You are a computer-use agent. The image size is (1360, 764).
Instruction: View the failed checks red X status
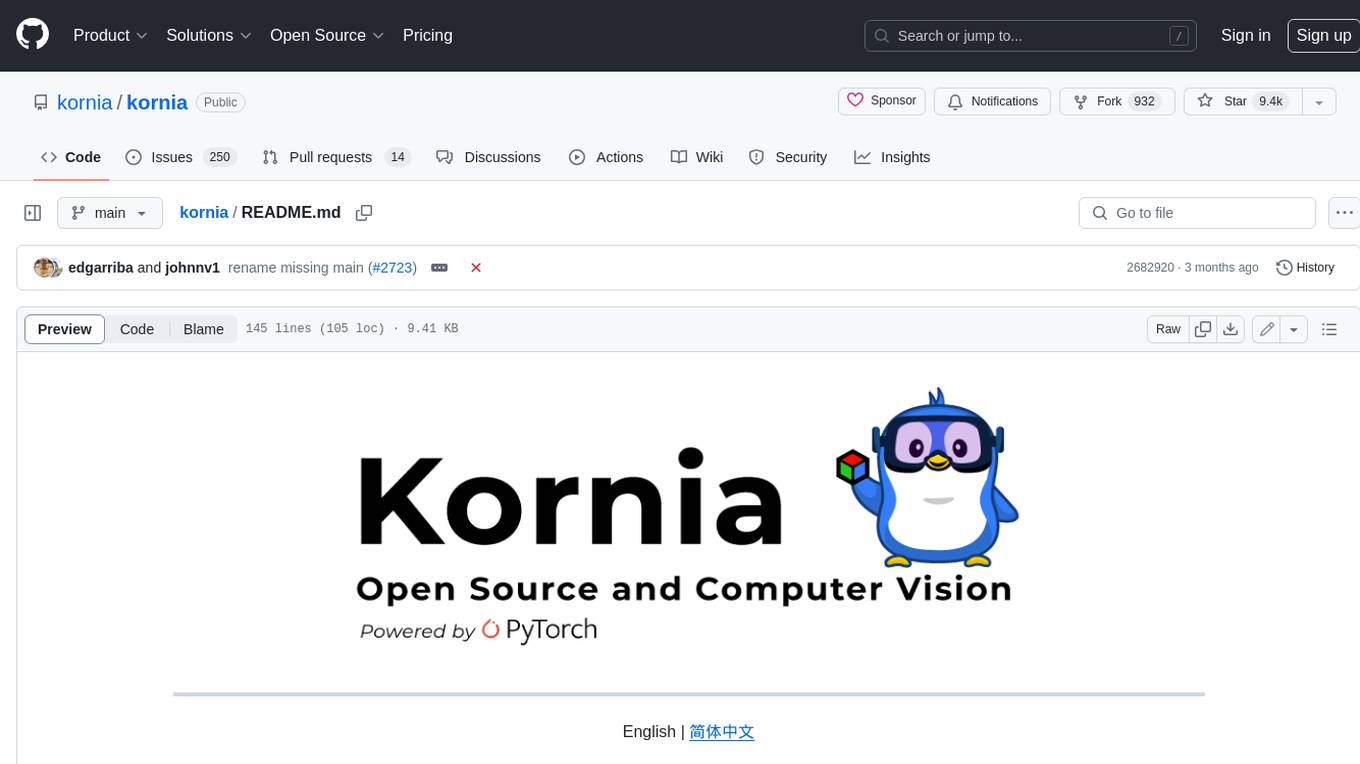coord(476,267)
